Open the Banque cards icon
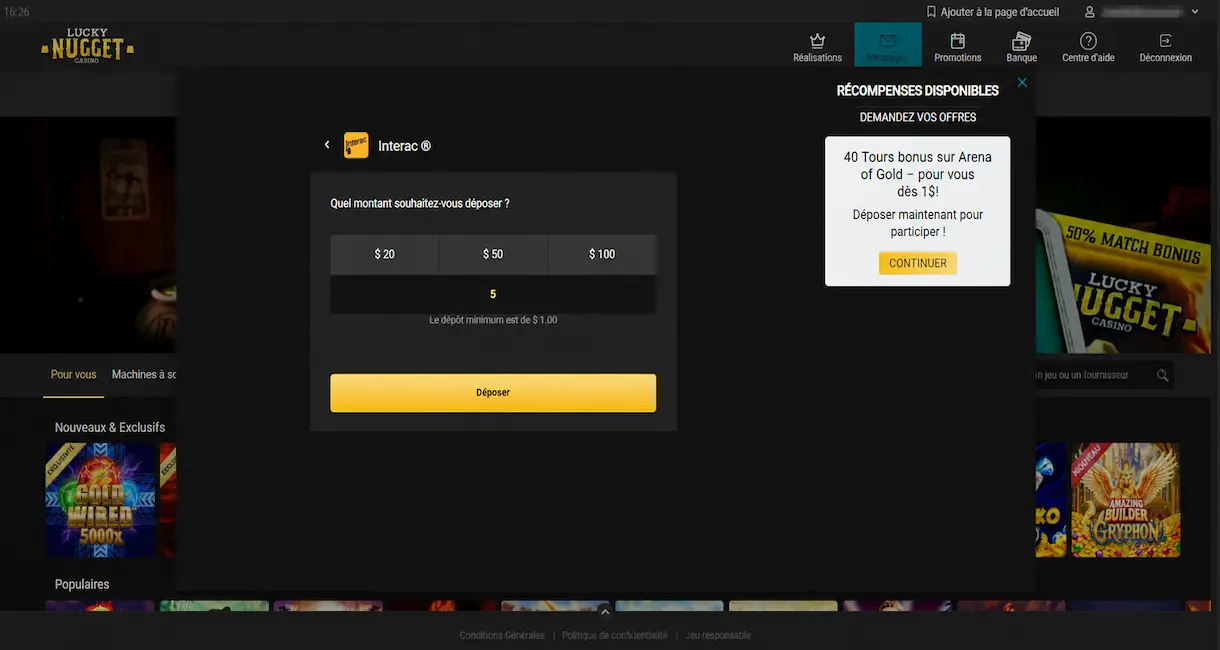The image size is (1220, 650). click(x=1021, y=41)
